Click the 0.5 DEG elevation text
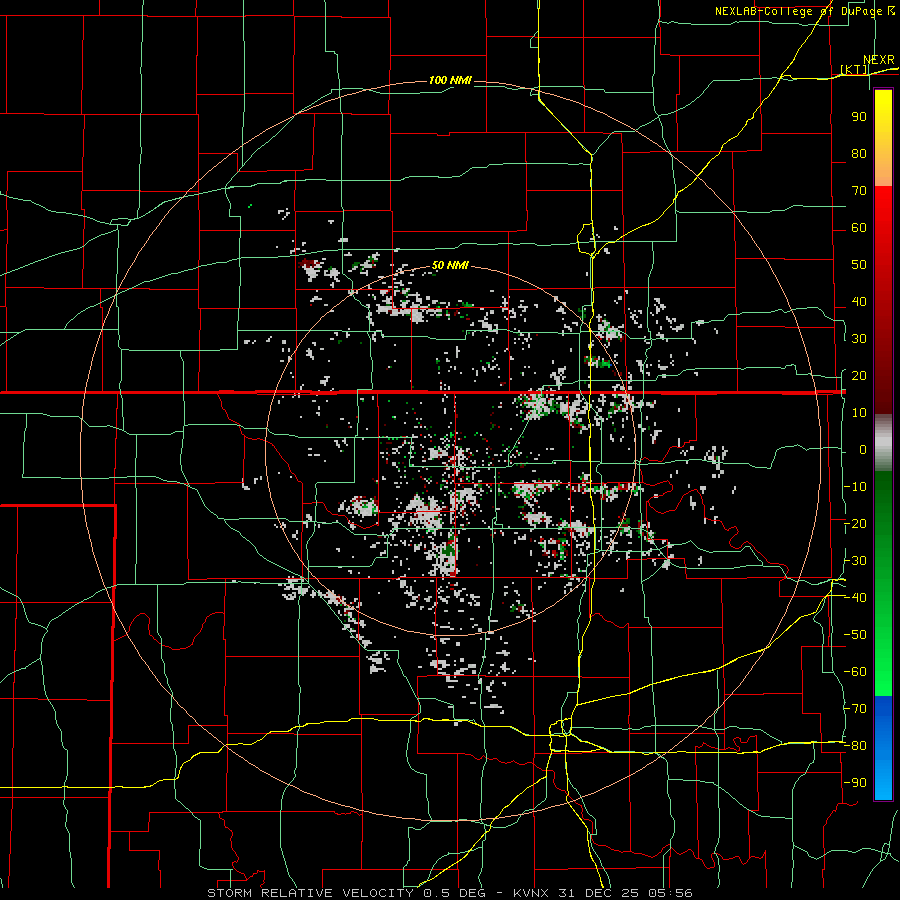The width and height of the screenshot is (900, 900). pos(455,893)
